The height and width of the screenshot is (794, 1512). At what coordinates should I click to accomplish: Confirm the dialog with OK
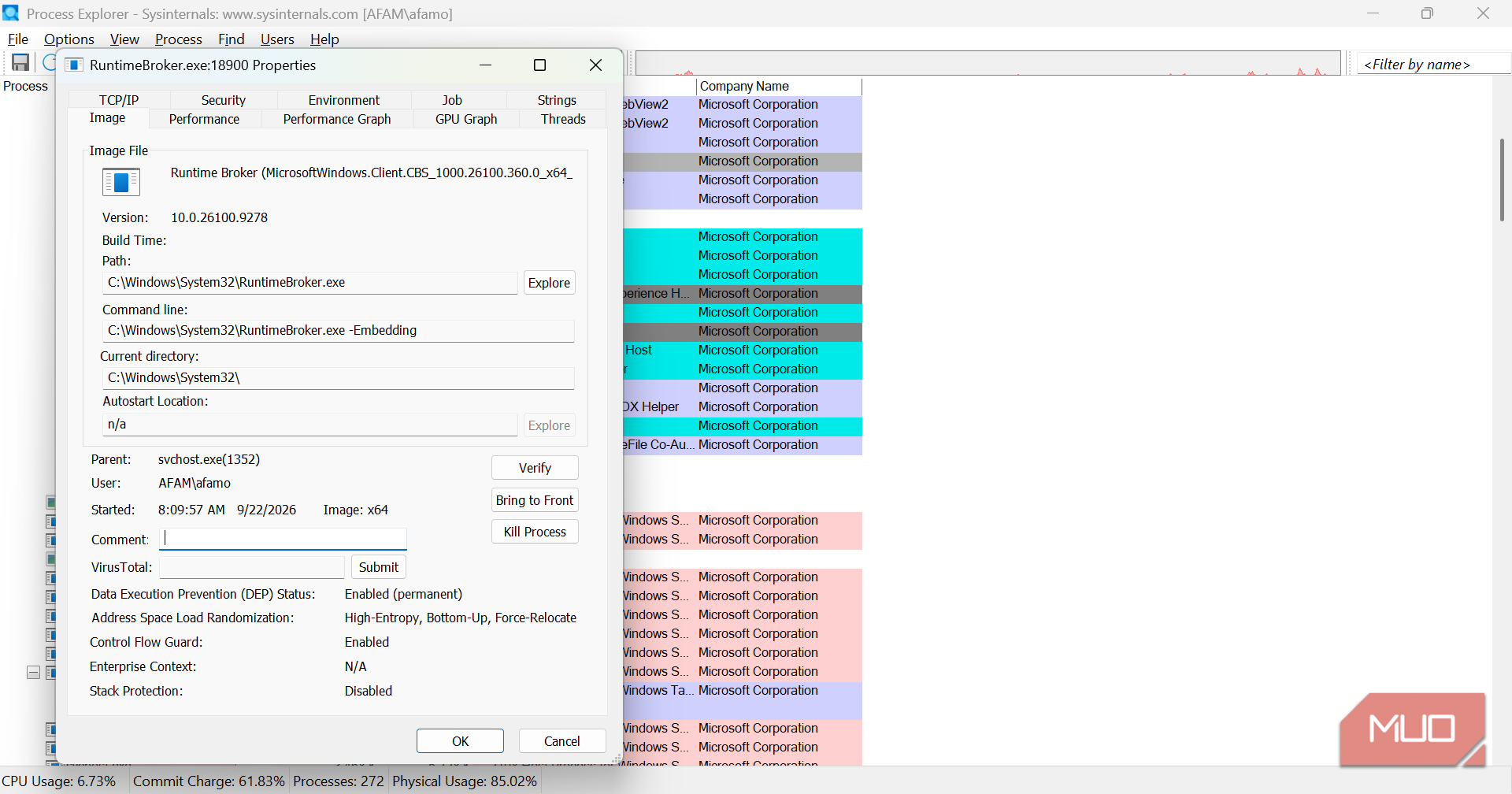(460, 741)
